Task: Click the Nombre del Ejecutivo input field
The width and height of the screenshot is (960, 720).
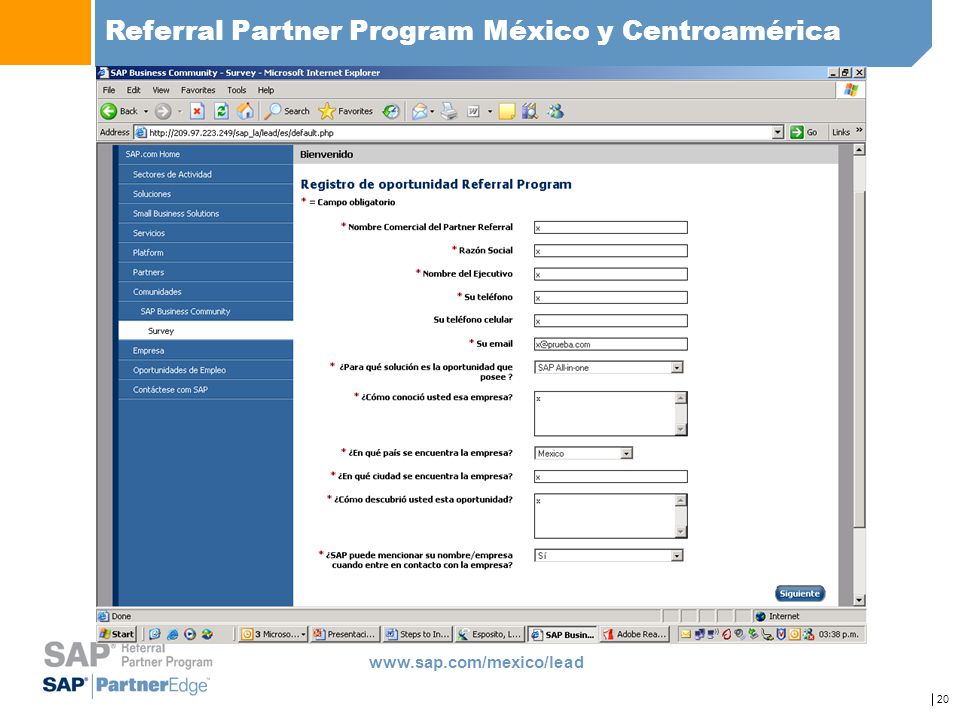Action: coord(610,274)
